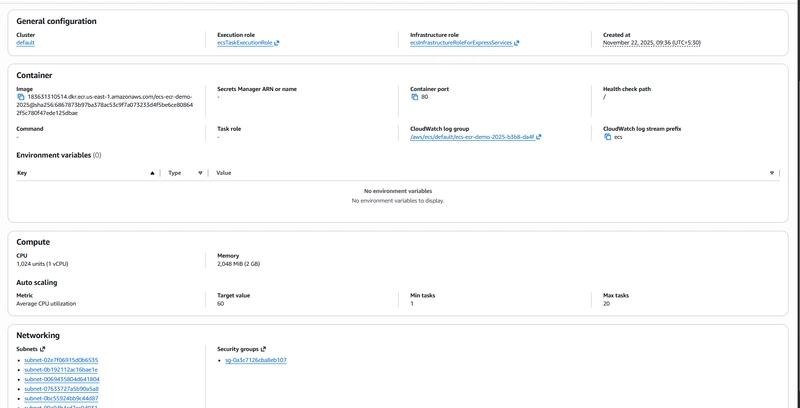The width and height of the screenshot is (800, 408).
Task: Click external link icon beside Subnets
Action: (43, 349)
